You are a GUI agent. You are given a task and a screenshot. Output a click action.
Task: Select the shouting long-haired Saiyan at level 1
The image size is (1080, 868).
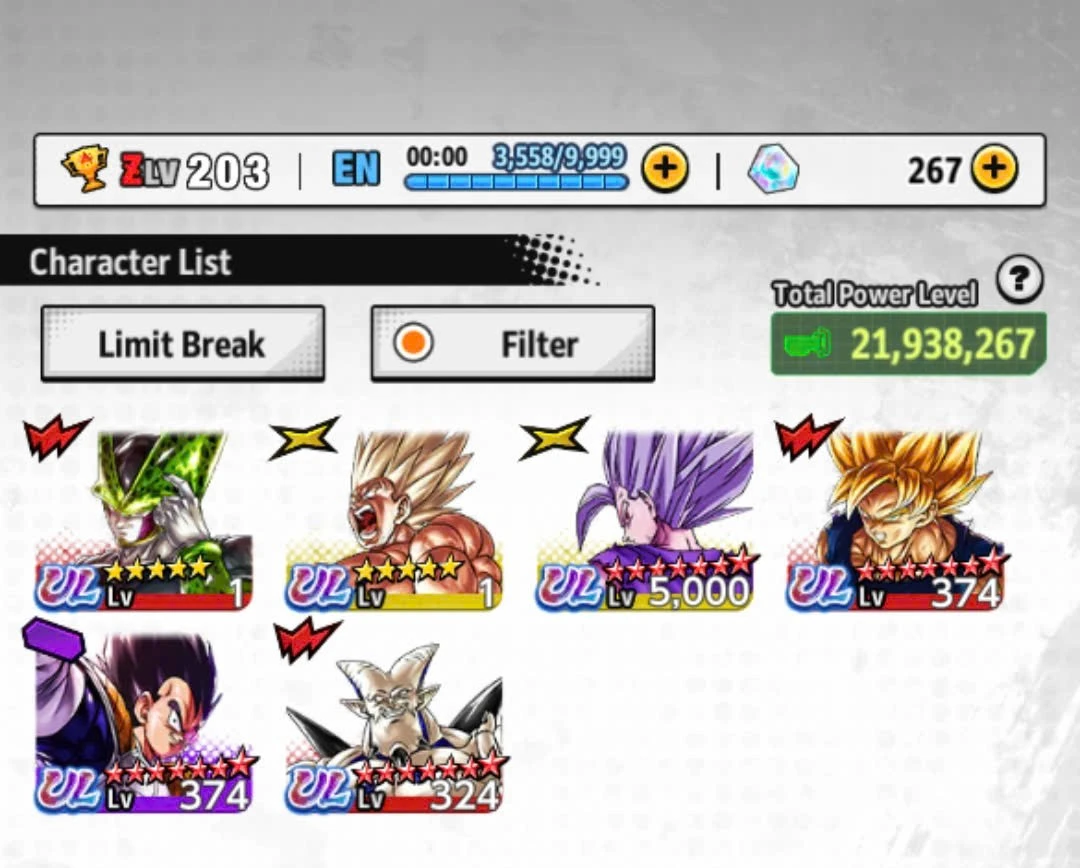pyautogui.click(x=394, y=520)
